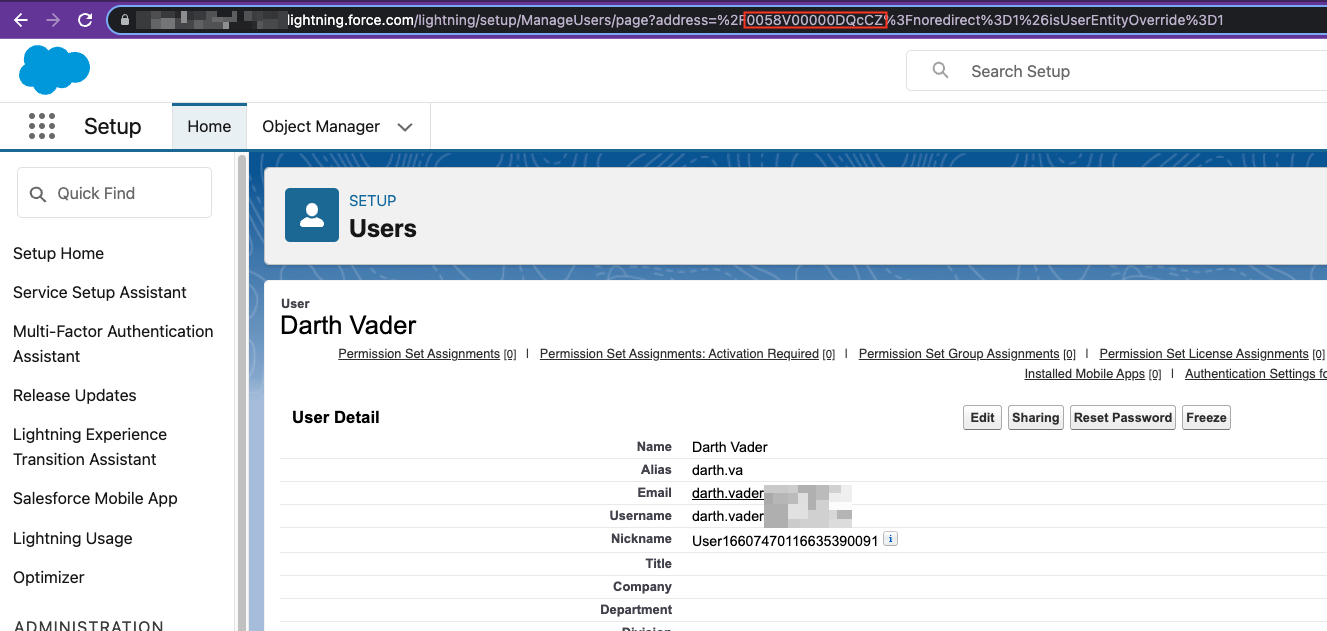
Task: Open Lightning Usage in sidebar
Action: tap(72, 538)
